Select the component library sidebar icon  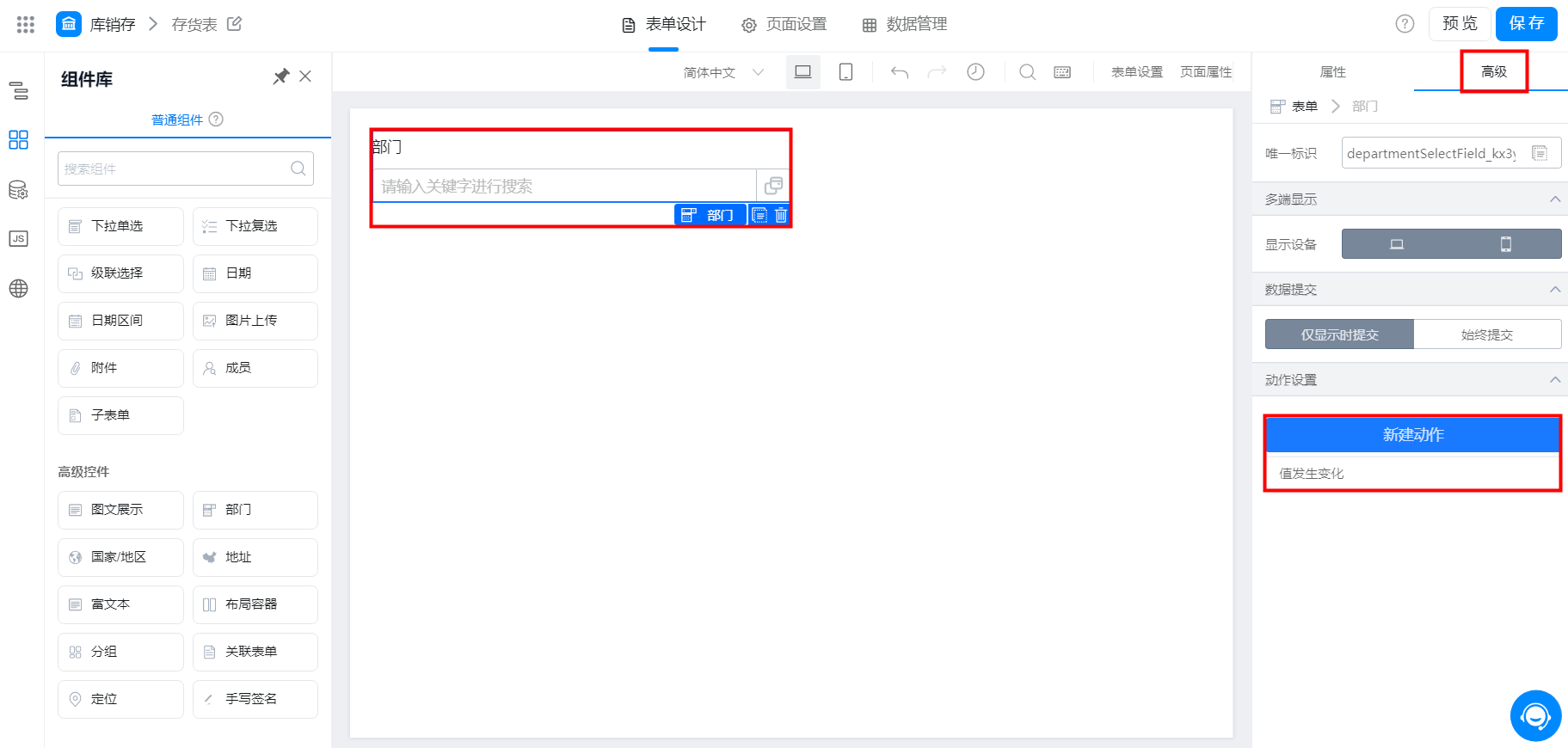coord(19,139)
